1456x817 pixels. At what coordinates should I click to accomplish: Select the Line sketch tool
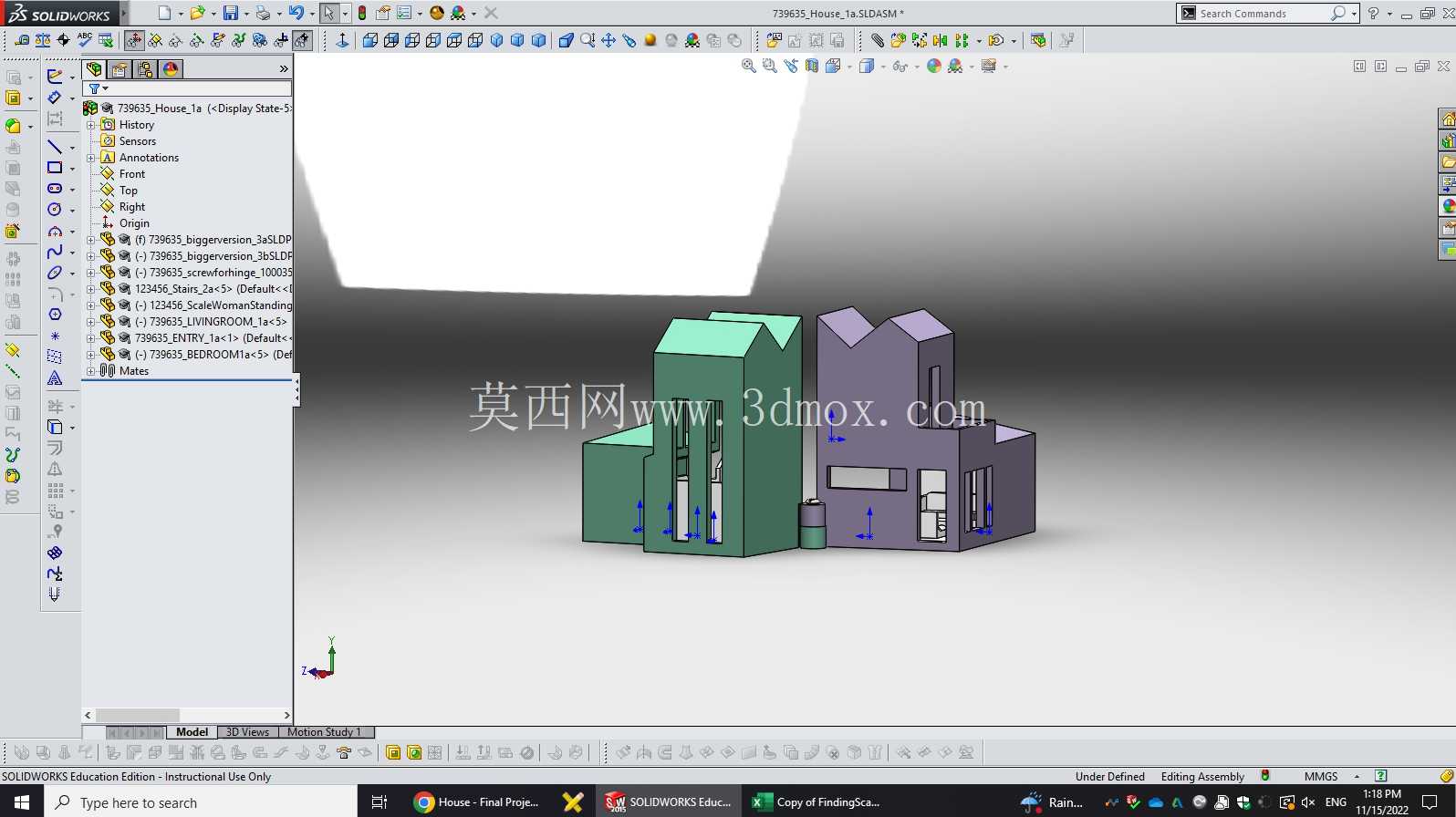tap(55, 147)
